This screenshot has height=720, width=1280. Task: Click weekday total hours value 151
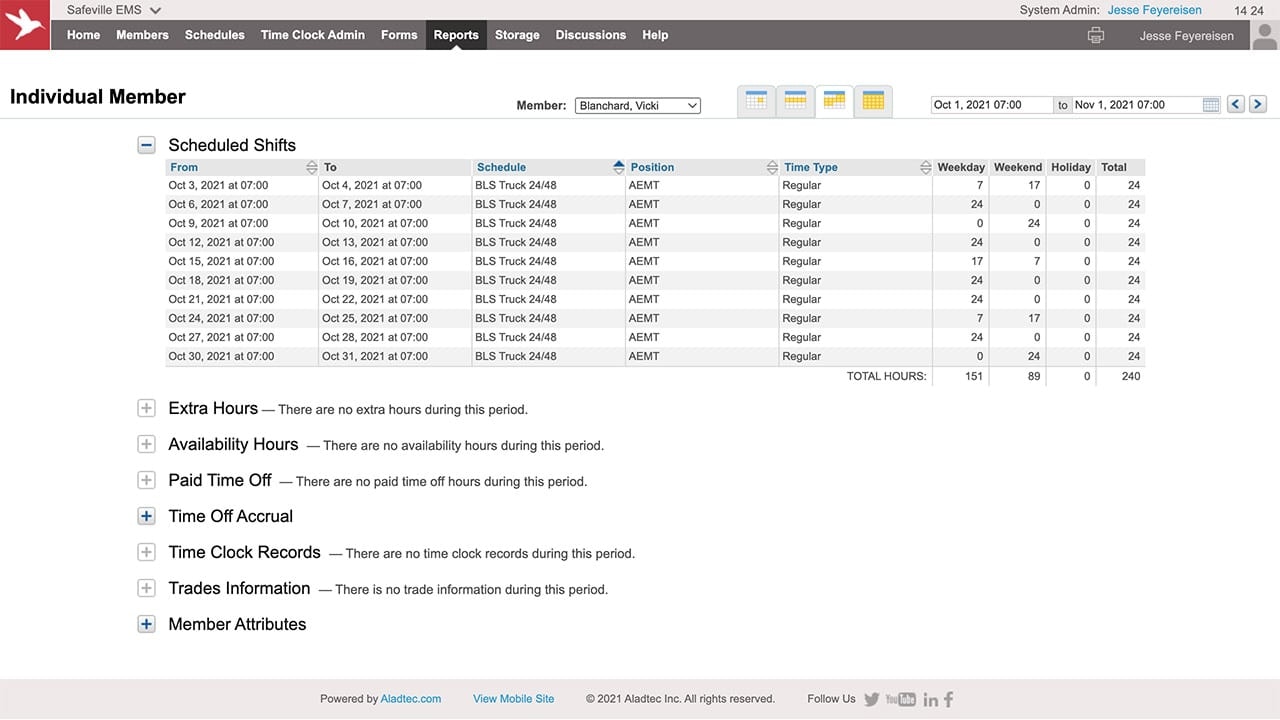(x=973, y=377)
